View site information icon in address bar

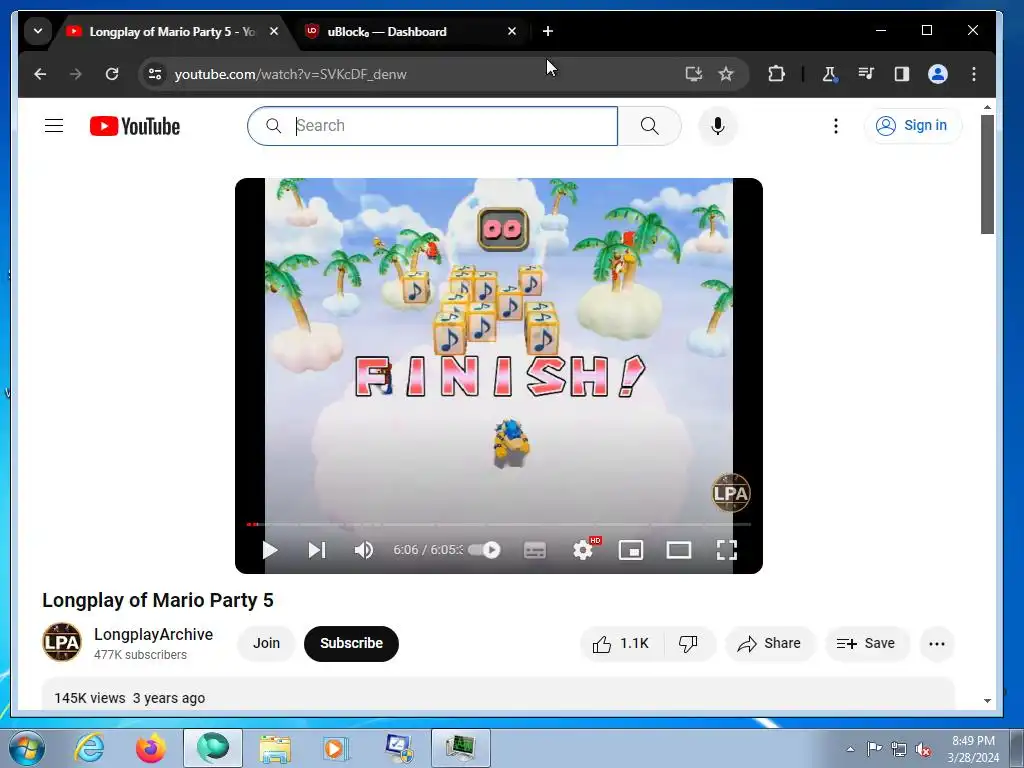coord(155,74)
